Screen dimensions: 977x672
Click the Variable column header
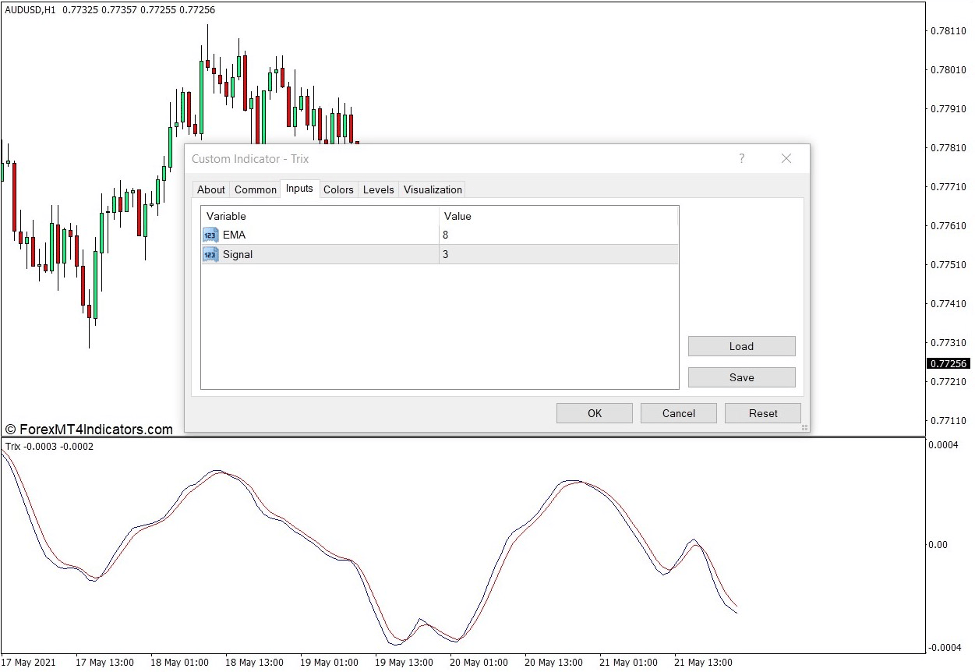pyautogui.click(x=320, y=216)
